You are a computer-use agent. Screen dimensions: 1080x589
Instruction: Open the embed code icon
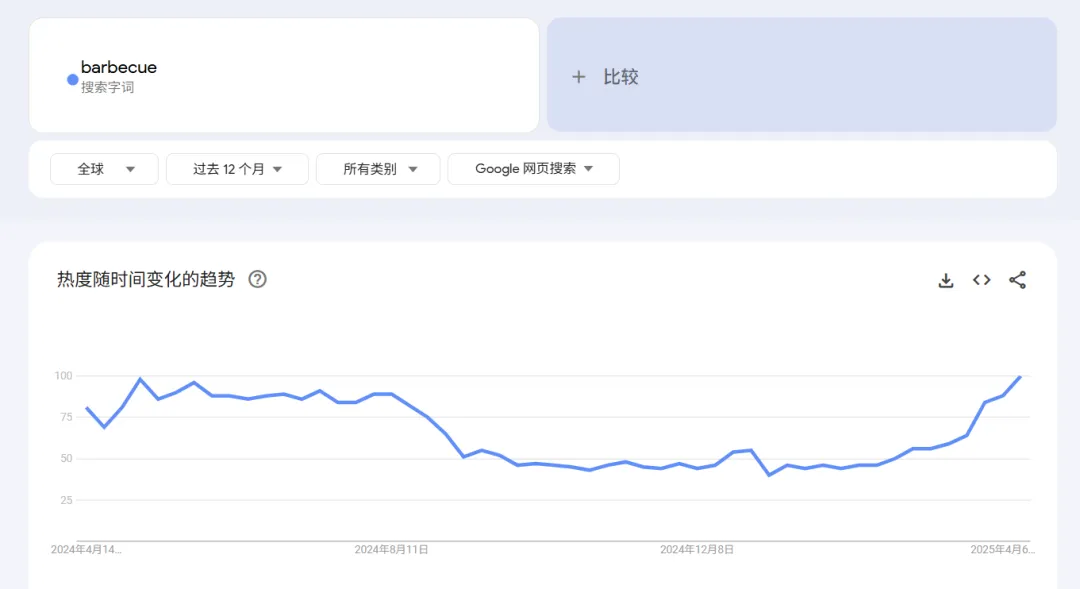click(x=982, y=280)
